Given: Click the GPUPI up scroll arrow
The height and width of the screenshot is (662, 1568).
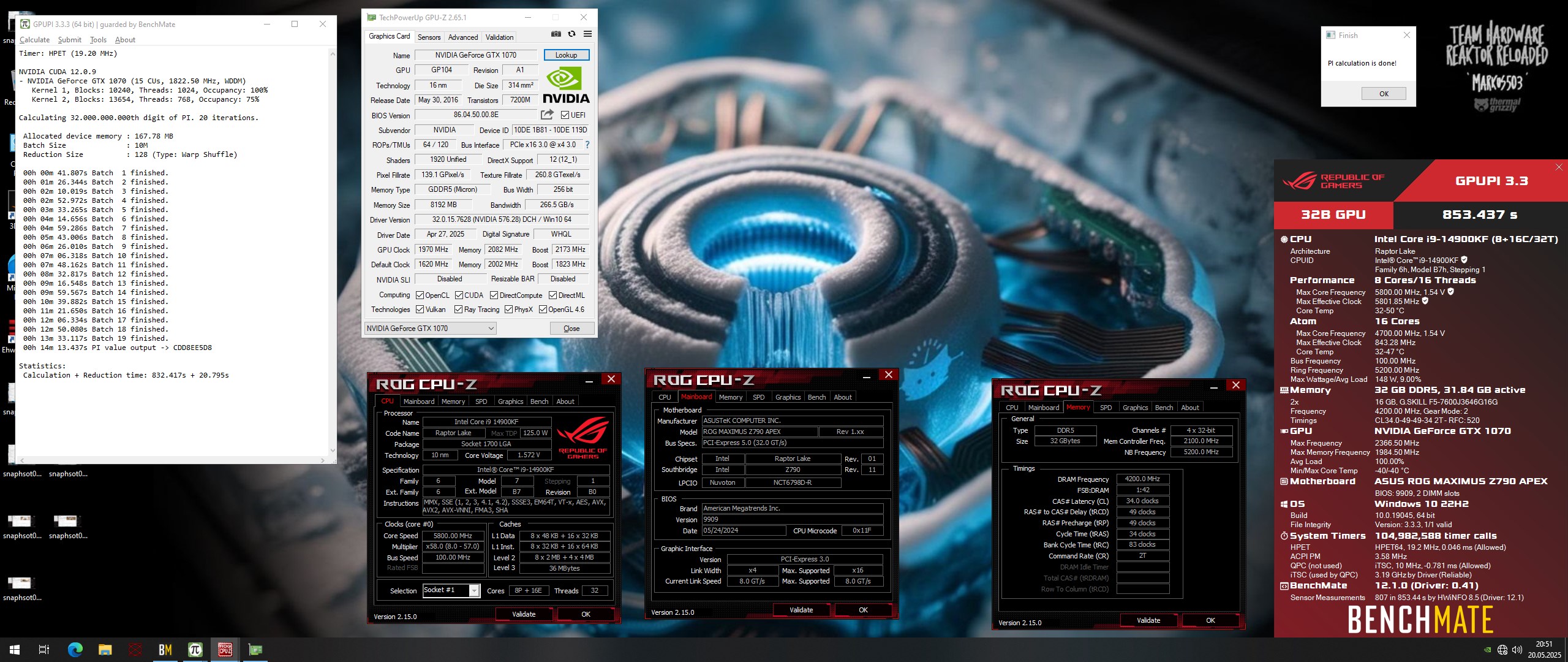Looking at the screenshot, I should pyautogui.click(x=333, y=54).
